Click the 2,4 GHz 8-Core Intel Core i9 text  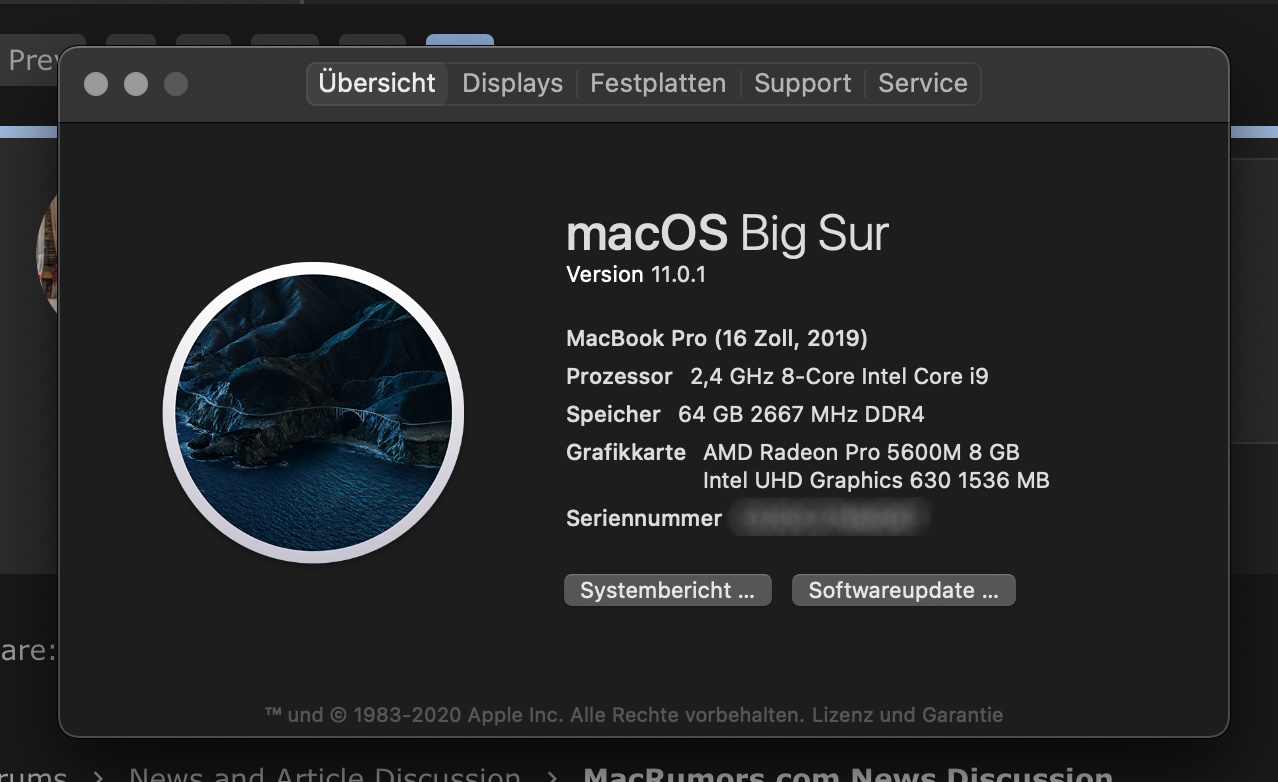[x=839, y=376]
